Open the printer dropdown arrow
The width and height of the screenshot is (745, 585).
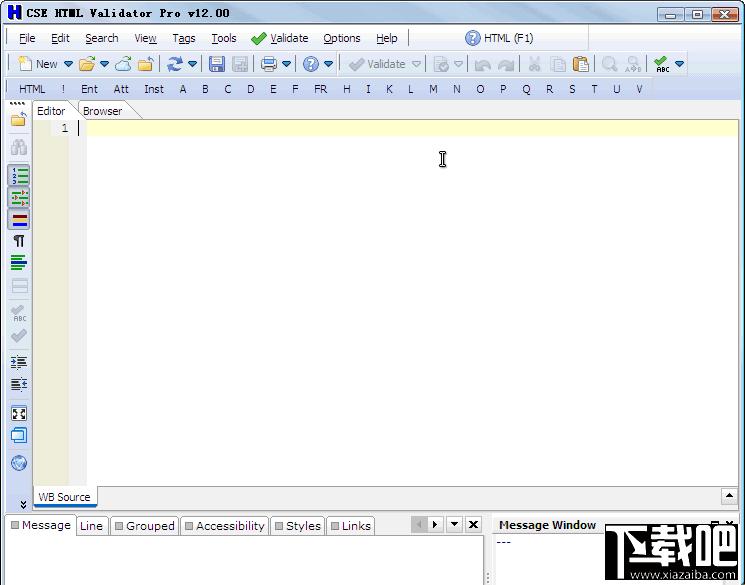[x=287, y=64]
